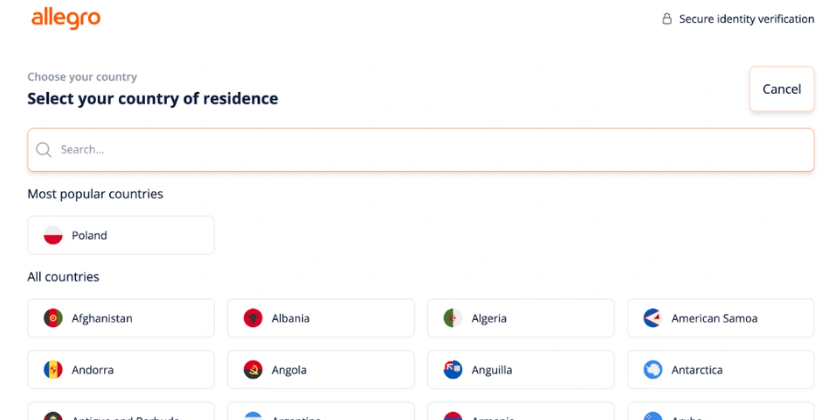
Task: Click the search magnifier icon
Action: [x=44, y=150]
